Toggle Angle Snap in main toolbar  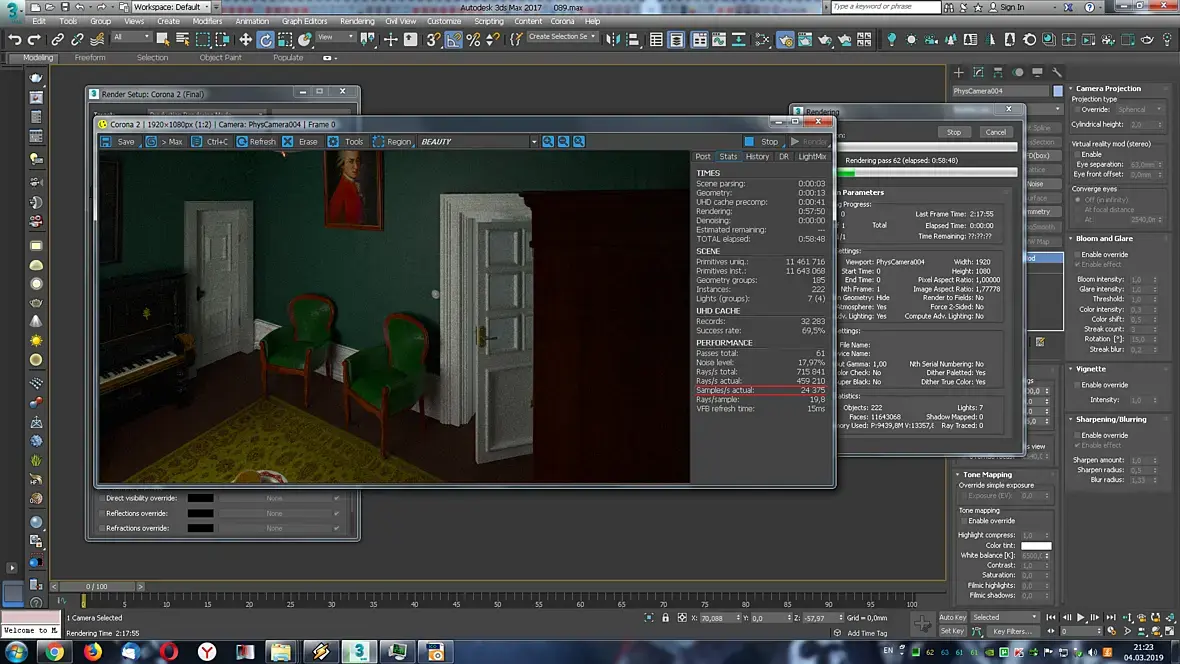point(454,40)
